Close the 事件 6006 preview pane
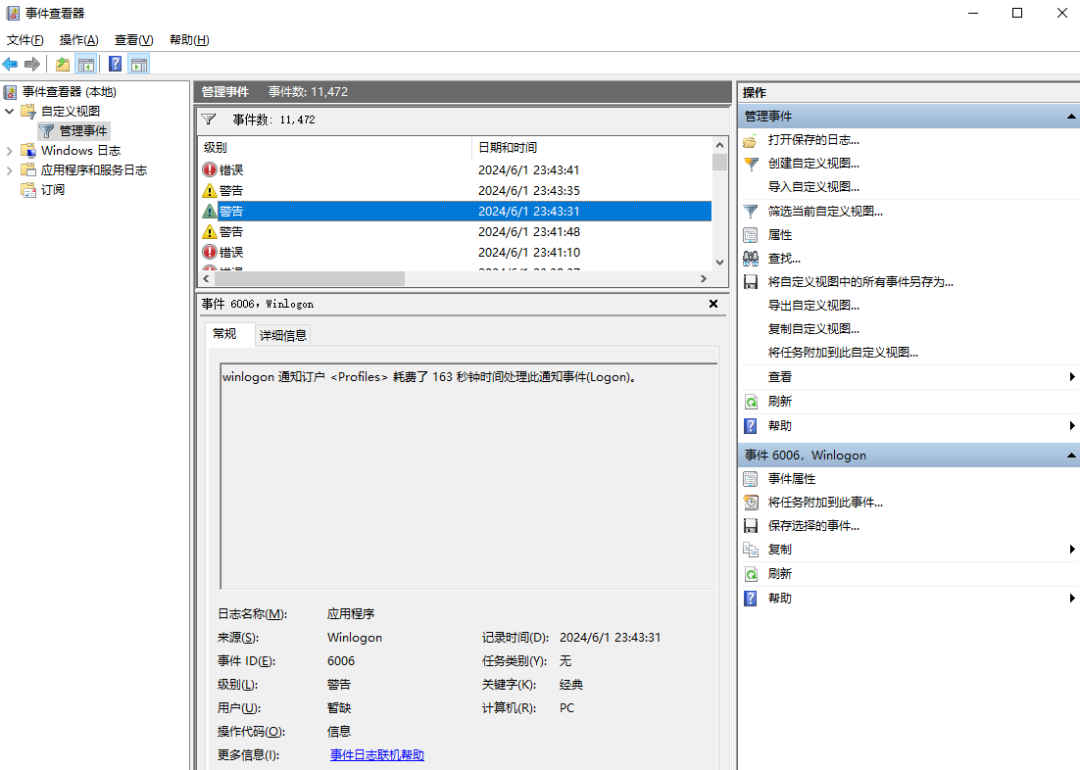This screenshot has height=770, width=1080. pyautogui.click(x=714, y=304)
